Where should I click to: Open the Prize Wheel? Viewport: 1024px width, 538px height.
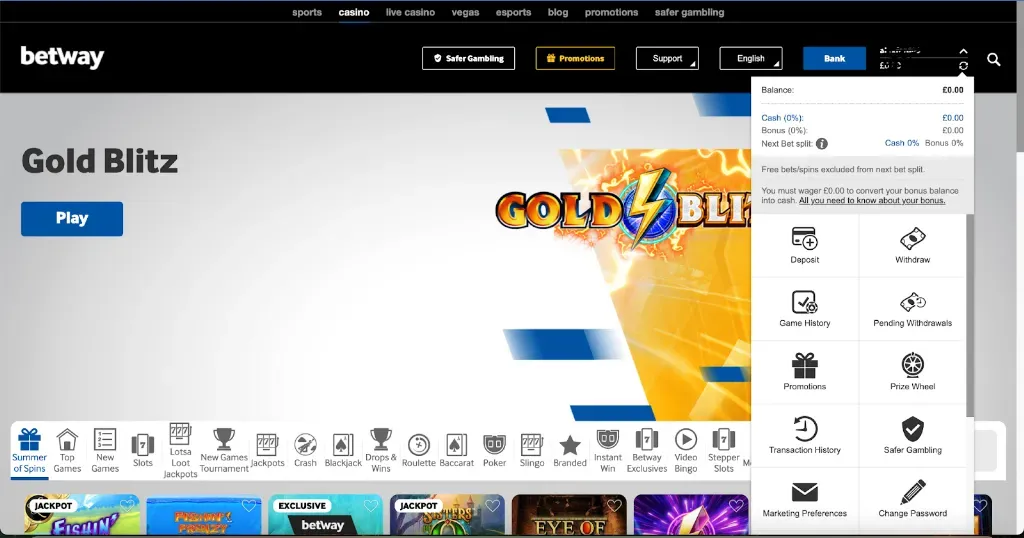(912, 372)
